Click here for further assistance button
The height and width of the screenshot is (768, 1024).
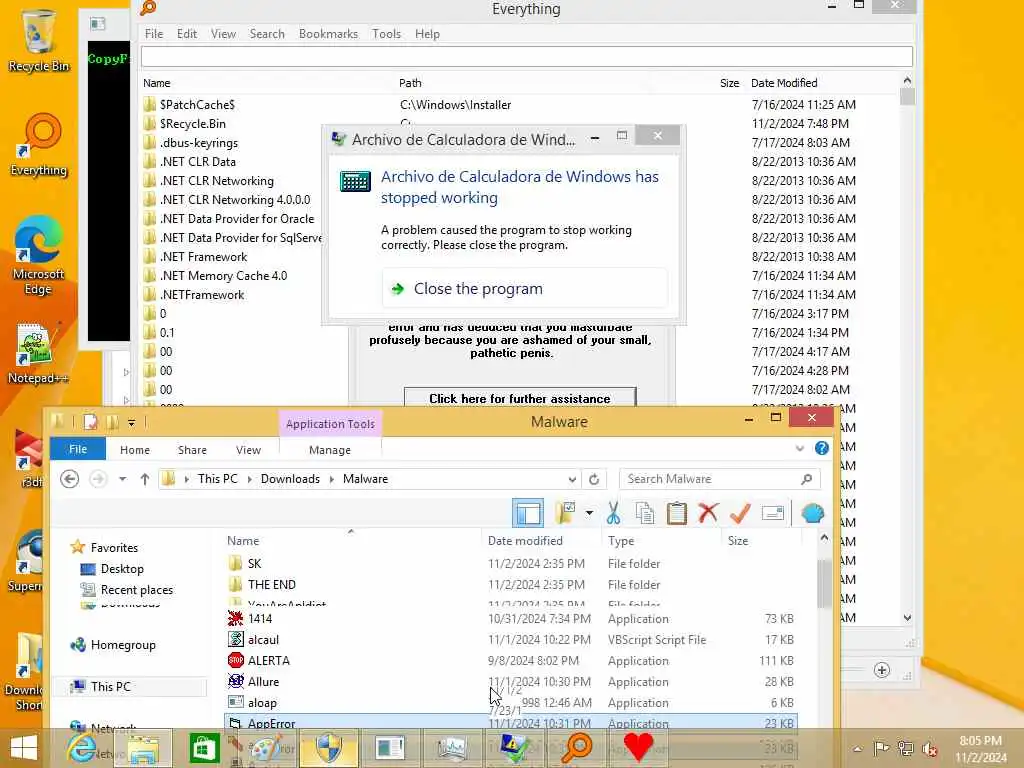coord(520,397)
